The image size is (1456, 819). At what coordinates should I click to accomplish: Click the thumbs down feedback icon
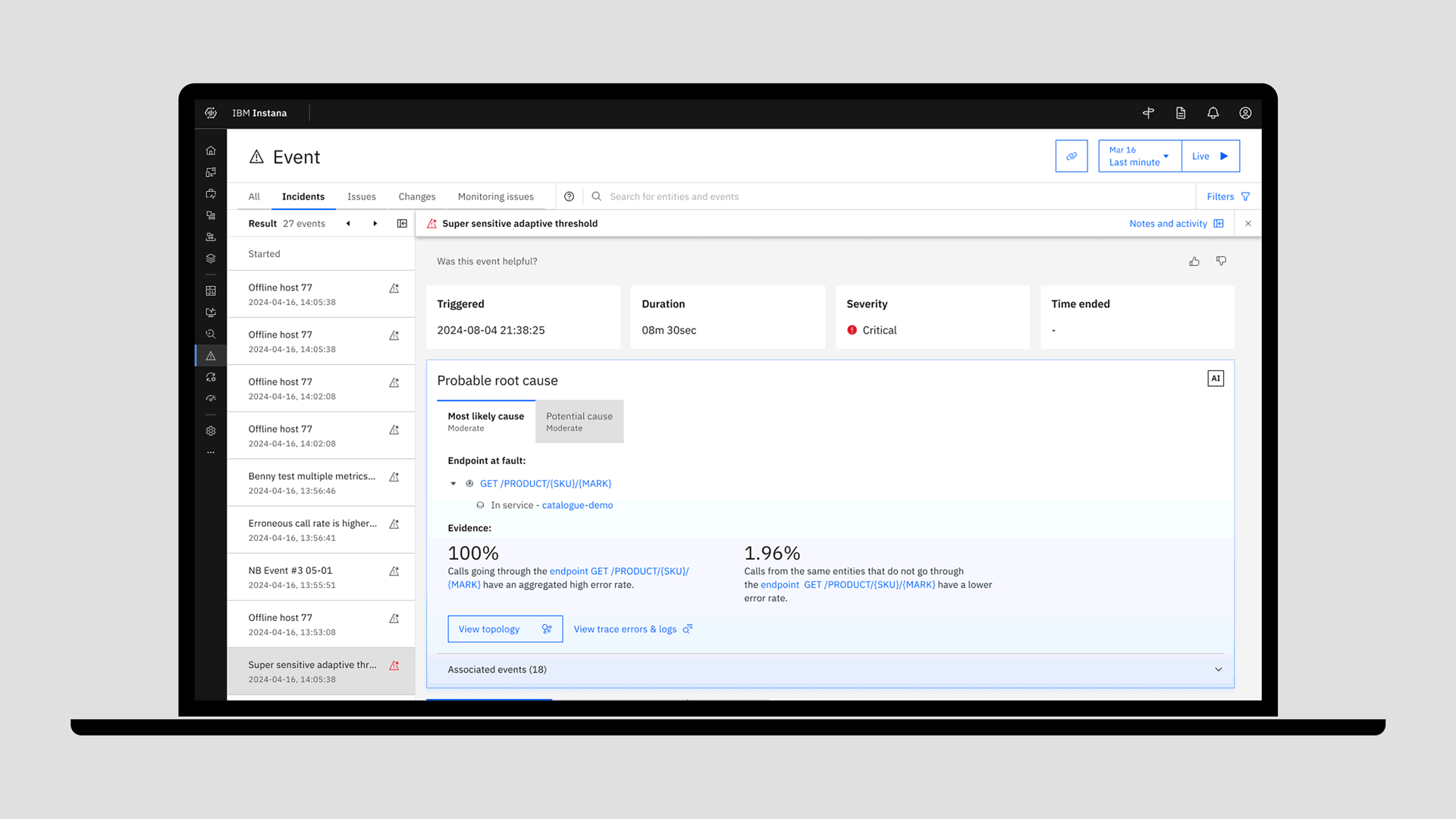1221,261
